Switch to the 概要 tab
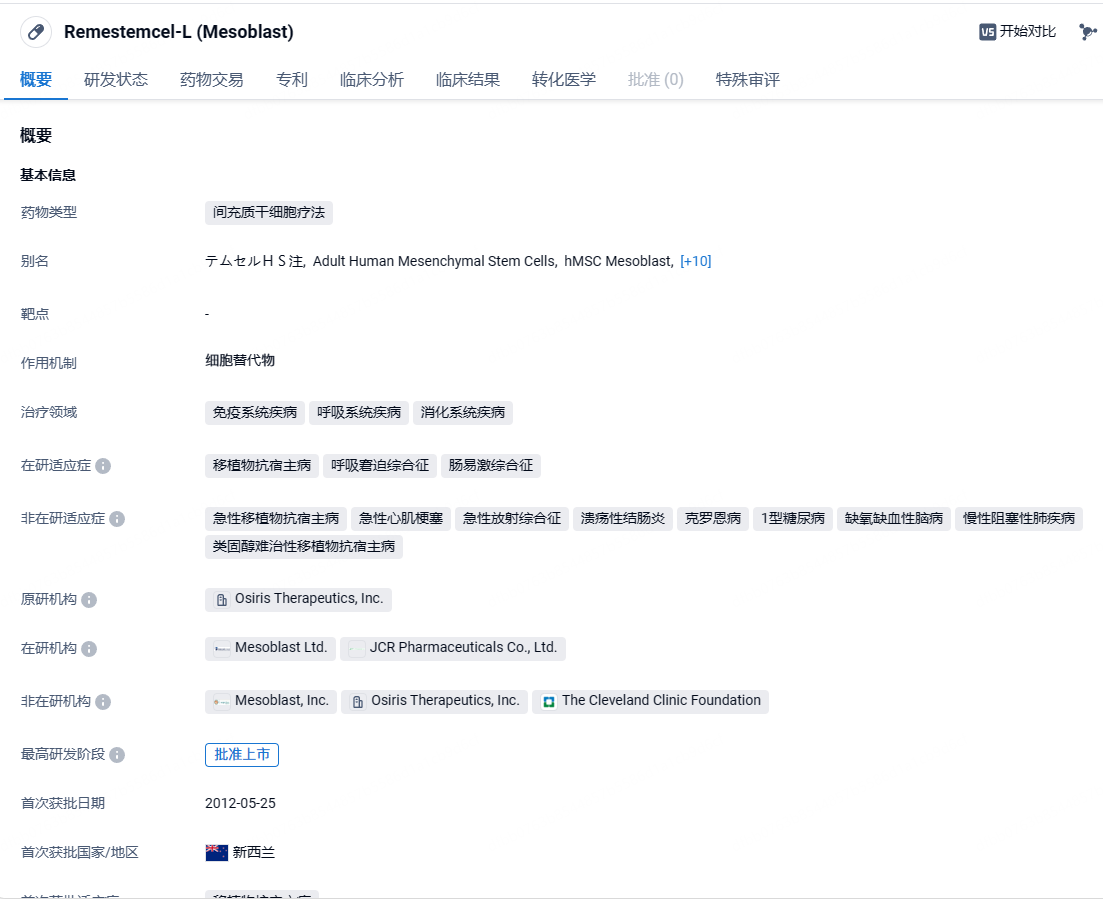Viewport: 1103px width, 899px height. (x=36, y=79)
